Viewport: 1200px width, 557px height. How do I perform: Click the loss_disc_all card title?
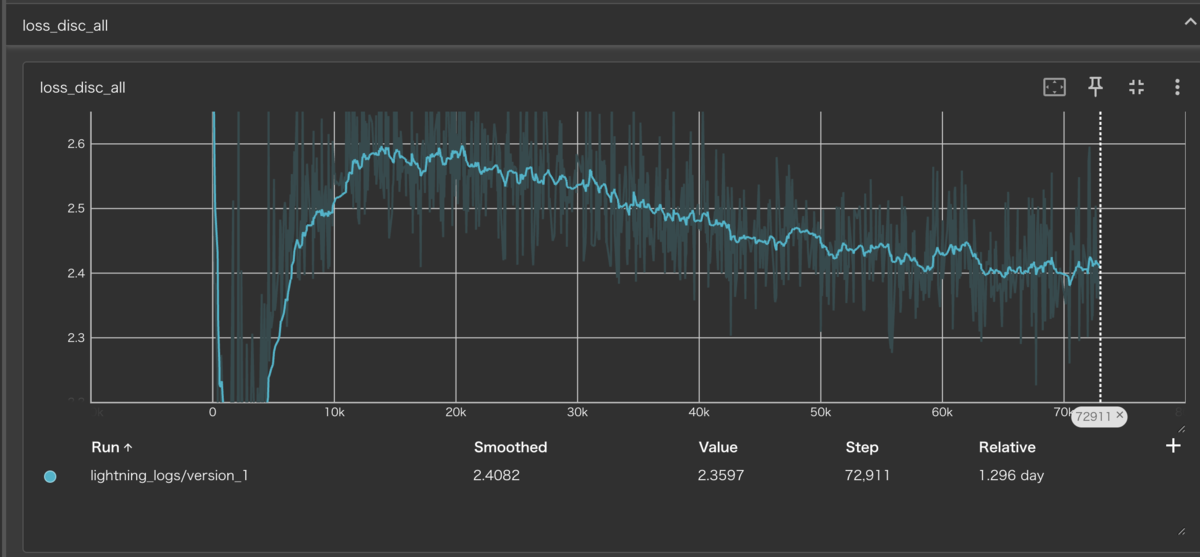[x=83, y=88]
